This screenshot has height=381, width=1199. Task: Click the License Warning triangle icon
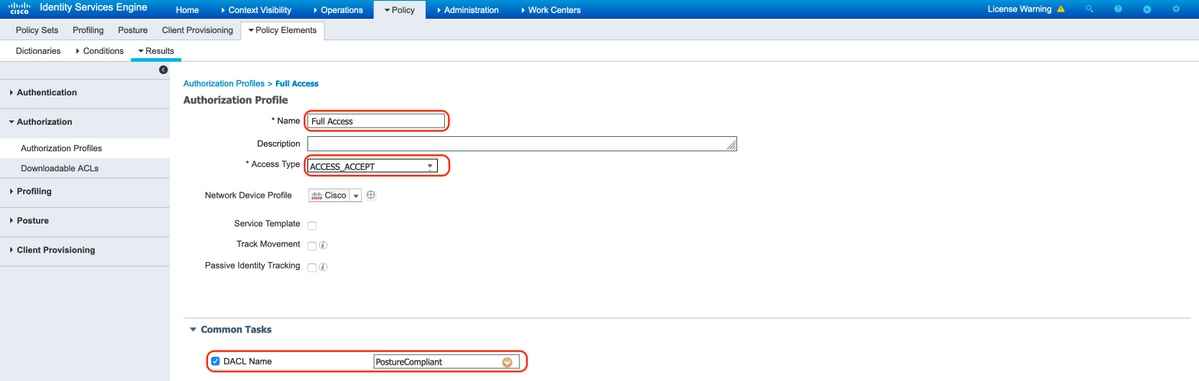[1060, 10]
